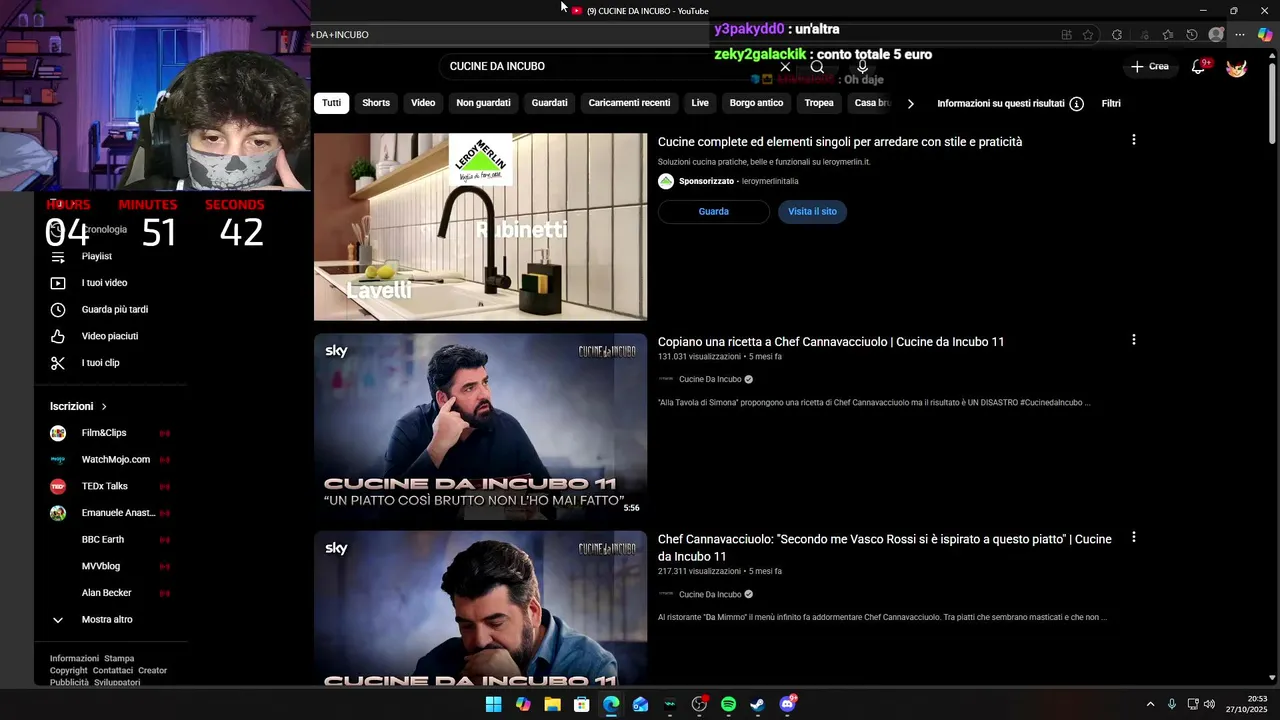Play the Un piatto così brutto thumbnail
Screen dimensions: 1280x720
click(480, 426)
